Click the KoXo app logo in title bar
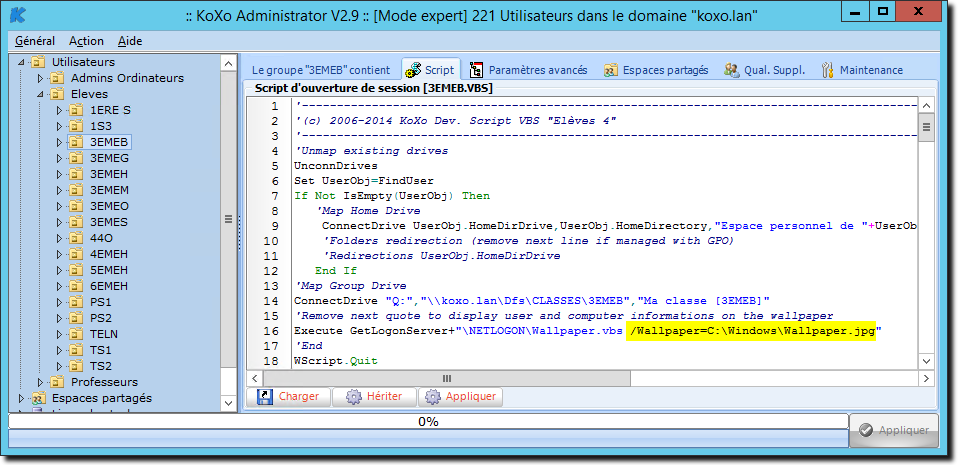The height and width of the screenshot is (465, 958). click(x=19, y=13)
